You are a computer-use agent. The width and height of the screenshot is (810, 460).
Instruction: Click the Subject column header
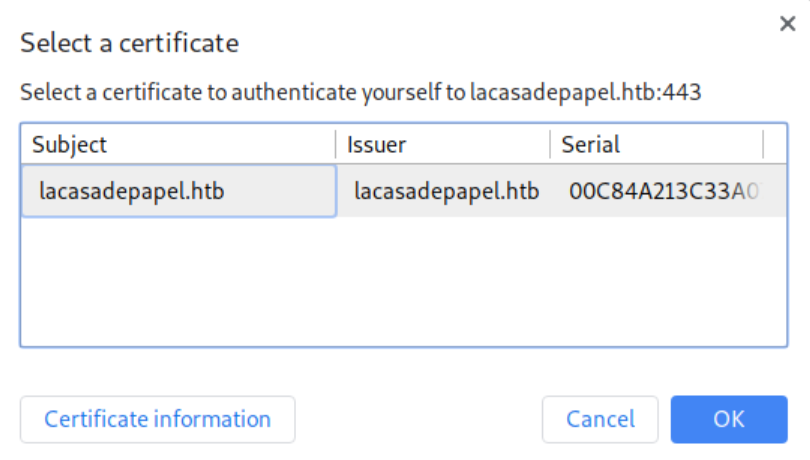point(70,144)
